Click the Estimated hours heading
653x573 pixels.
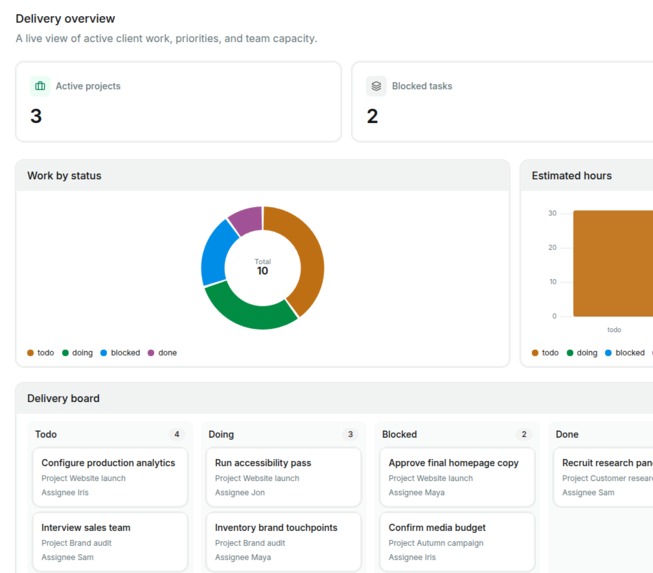point(571,176)
